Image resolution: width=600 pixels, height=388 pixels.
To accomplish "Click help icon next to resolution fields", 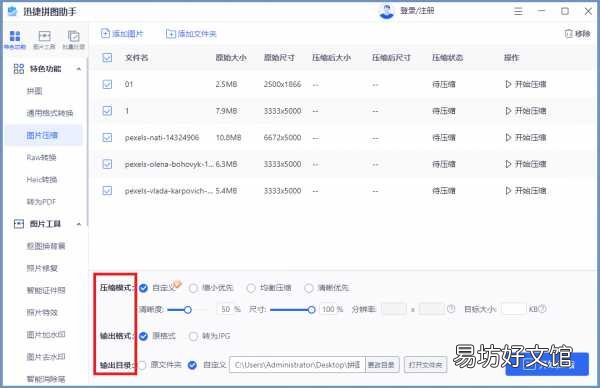I will [x=451, y=309].
